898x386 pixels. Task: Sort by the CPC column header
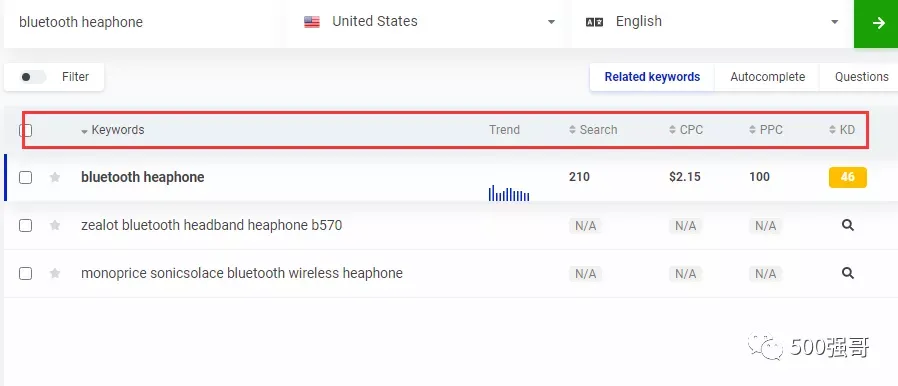(686, 130)
